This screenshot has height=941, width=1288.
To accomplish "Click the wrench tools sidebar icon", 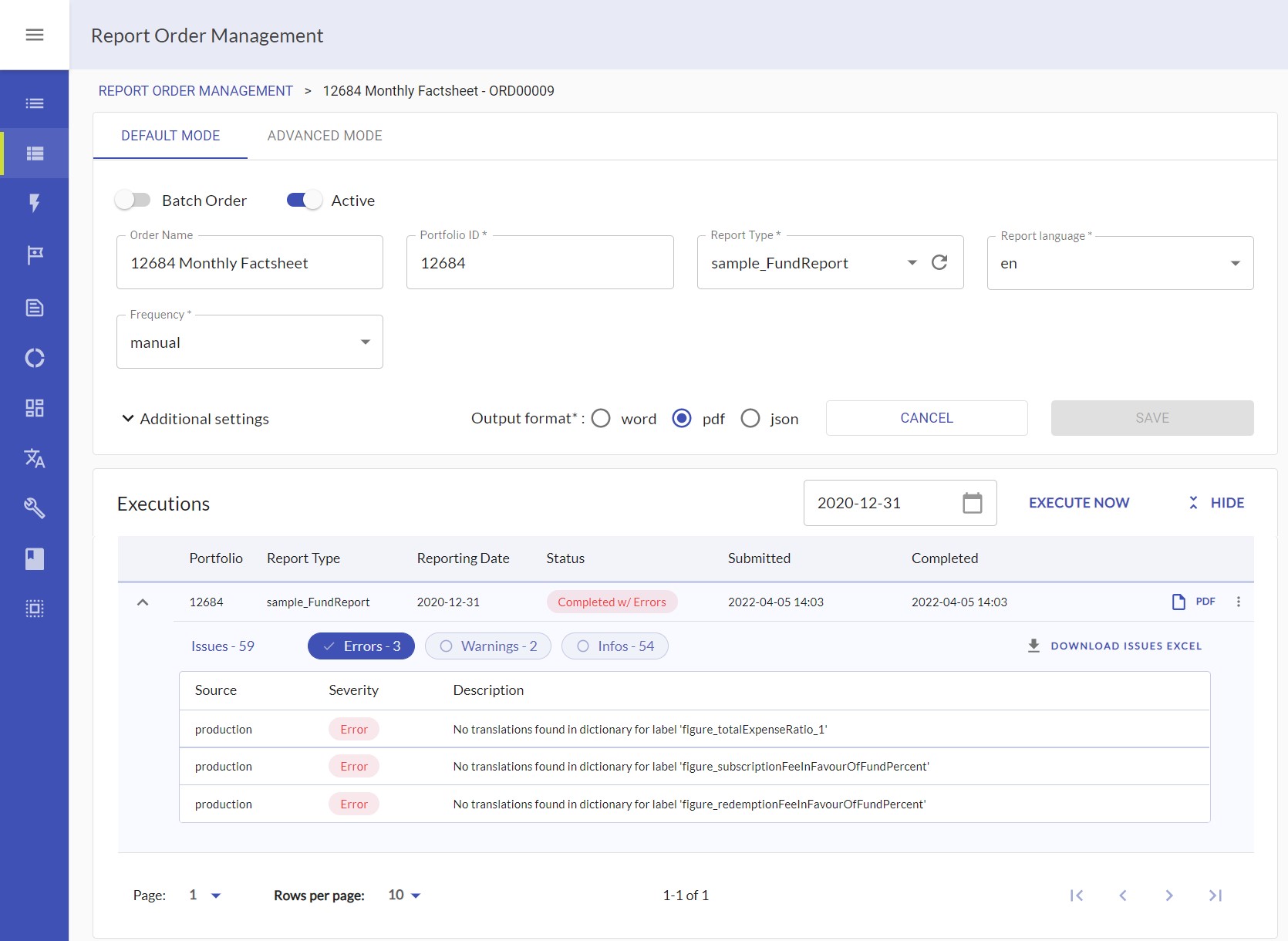I will 35,508.
